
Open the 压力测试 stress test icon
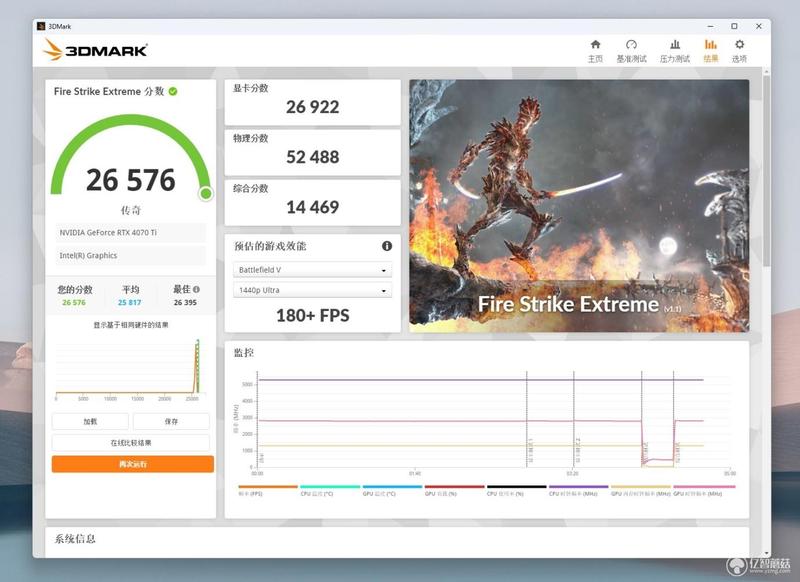point(674,51)
